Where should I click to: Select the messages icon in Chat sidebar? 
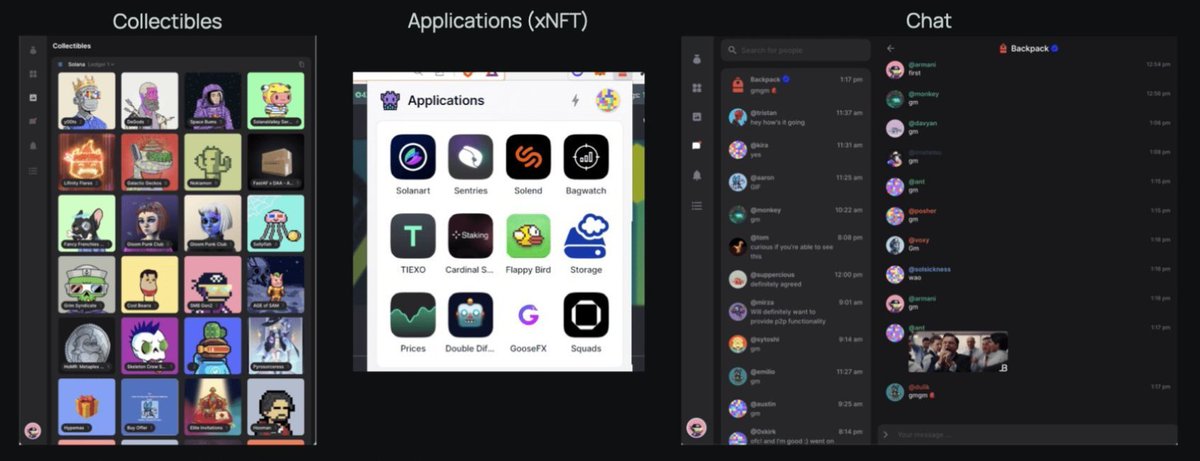pyautogui.click(x=697, y=146)
